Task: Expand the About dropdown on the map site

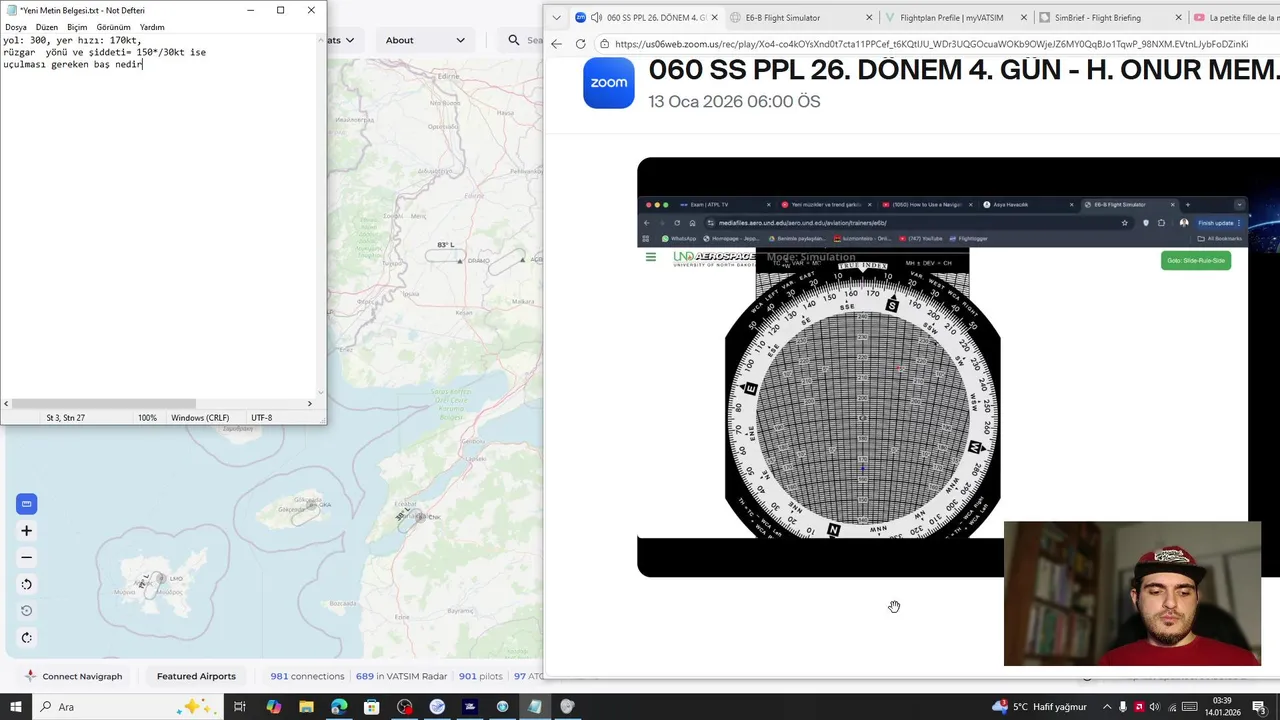Action: pos(425,40)
